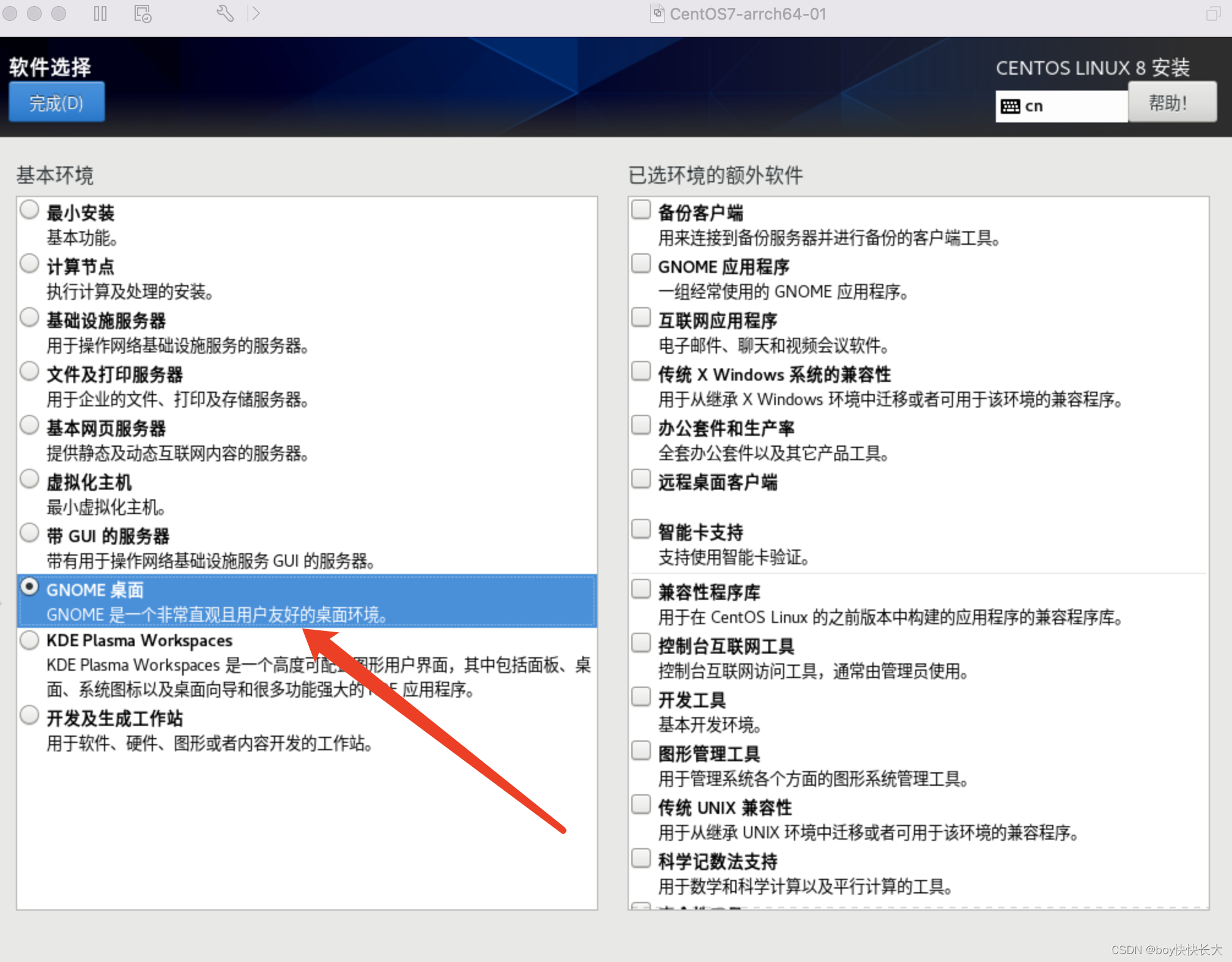
Task: Click the GNOME 是一个非常直观 description line
Action: [217, 614]
